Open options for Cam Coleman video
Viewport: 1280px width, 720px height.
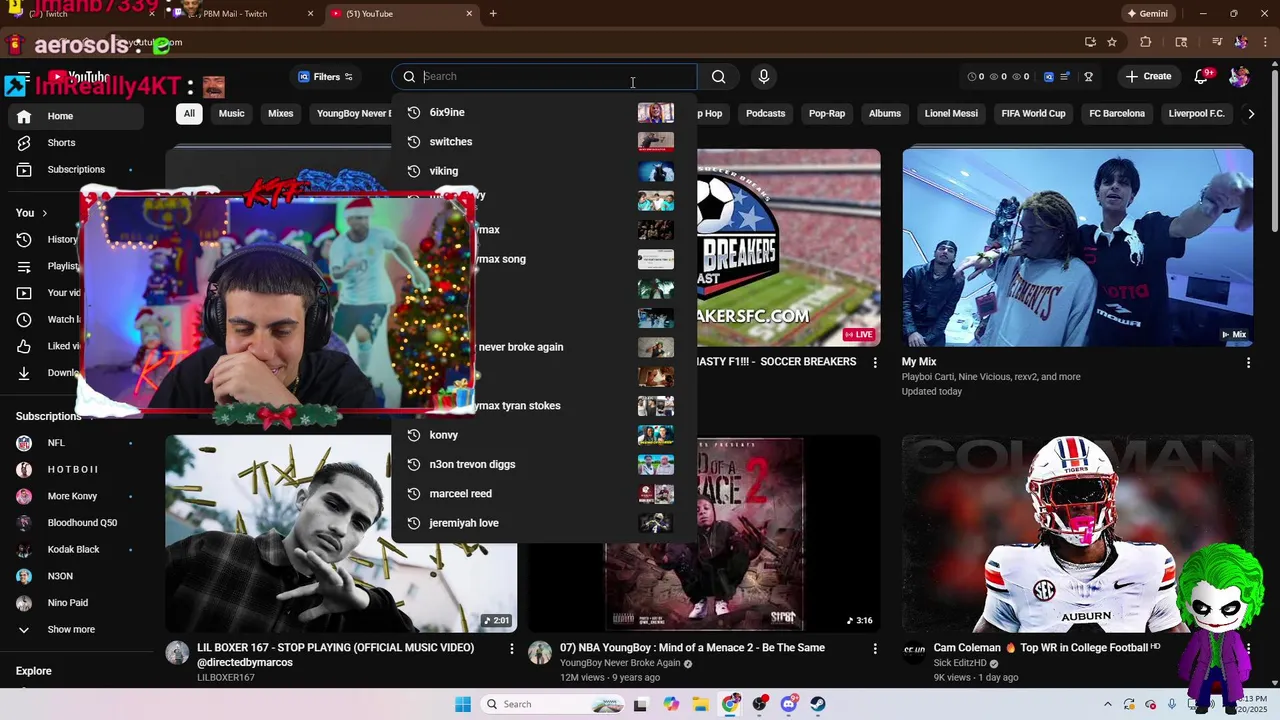coord(1248,649)
